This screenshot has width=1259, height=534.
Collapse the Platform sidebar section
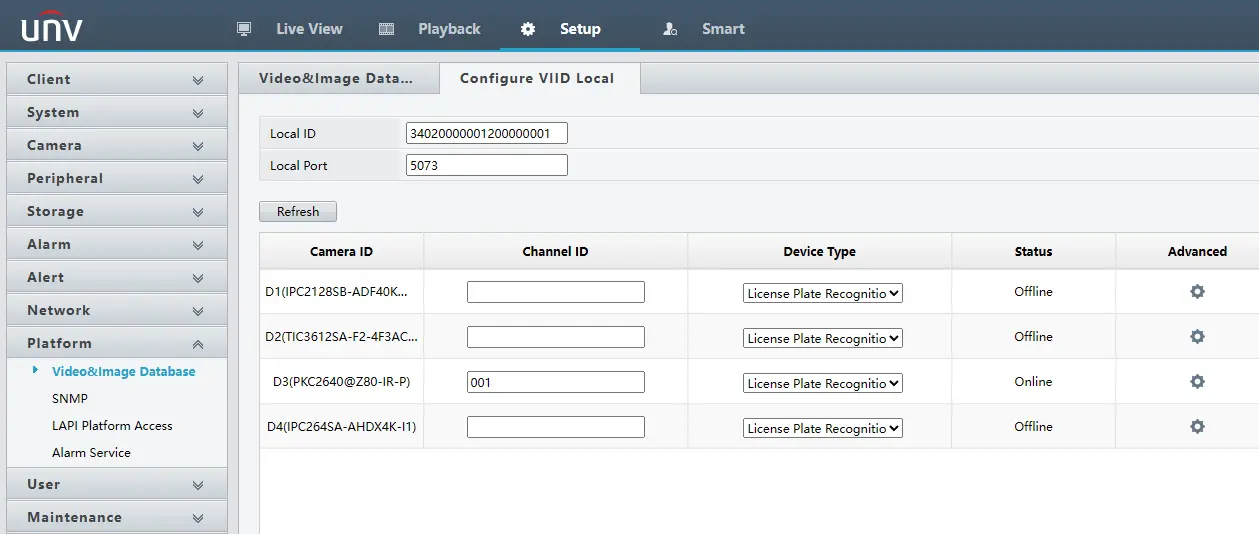coord(117,343)
